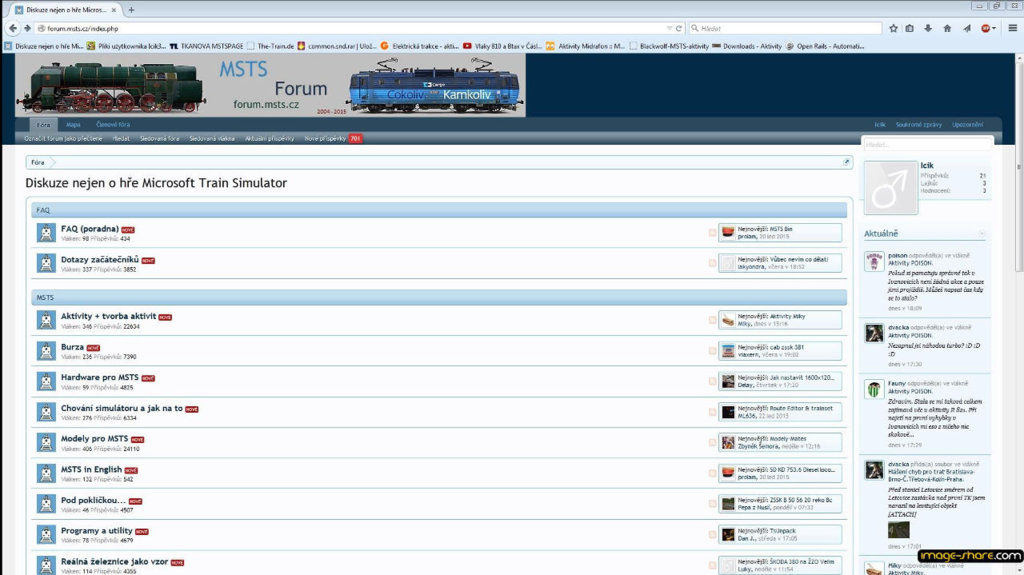Bookmark this page with the star icon
Image resolution: width=1024 pixels, height=575 pixels.
click(x=893, y=28)
